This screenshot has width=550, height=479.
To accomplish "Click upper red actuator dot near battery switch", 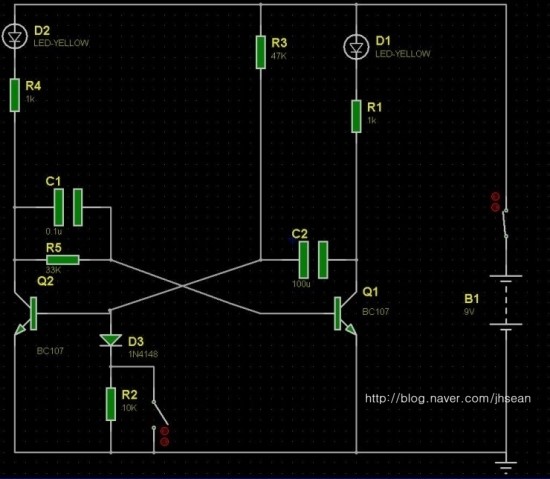I will click(x=495, y=196).
